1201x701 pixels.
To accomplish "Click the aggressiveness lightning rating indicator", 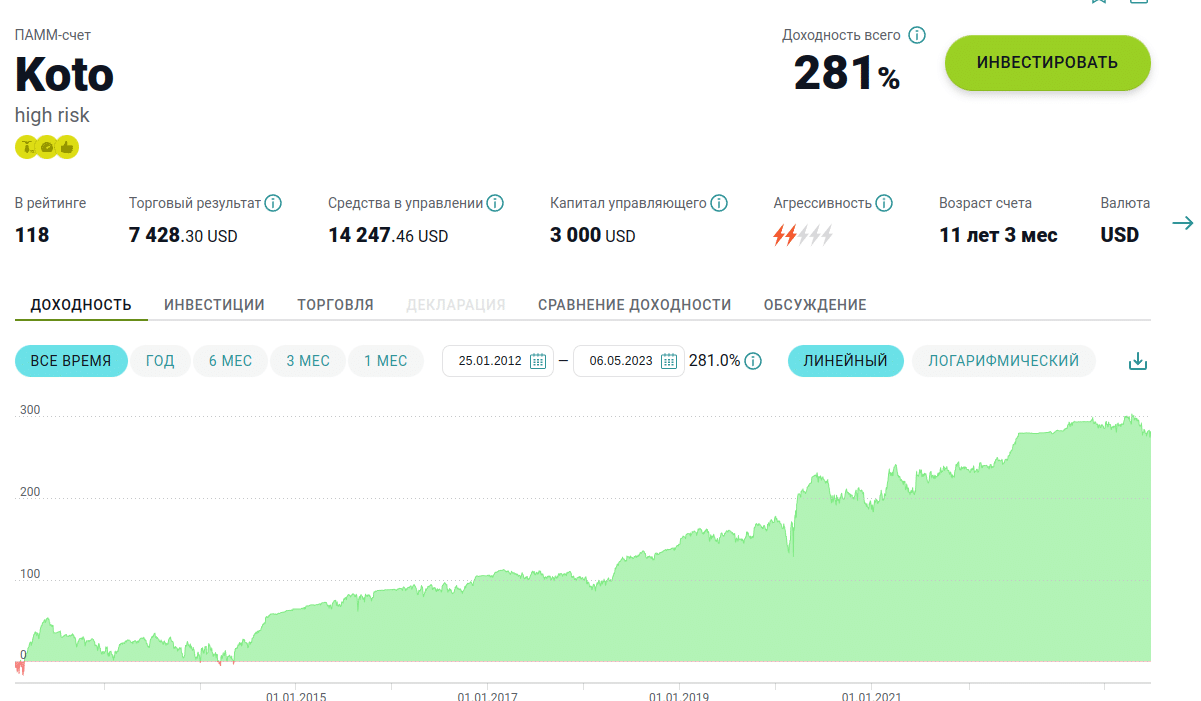I will click(802, 236).
